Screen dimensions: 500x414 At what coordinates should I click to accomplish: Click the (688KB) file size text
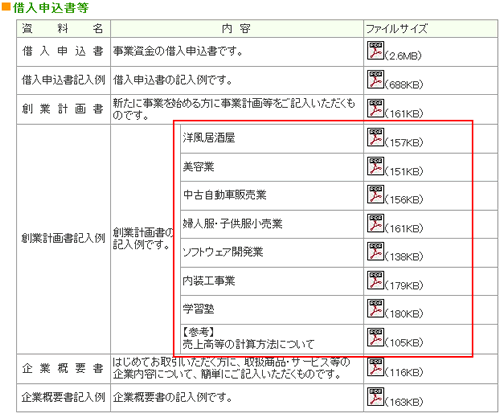click(404, 85)
